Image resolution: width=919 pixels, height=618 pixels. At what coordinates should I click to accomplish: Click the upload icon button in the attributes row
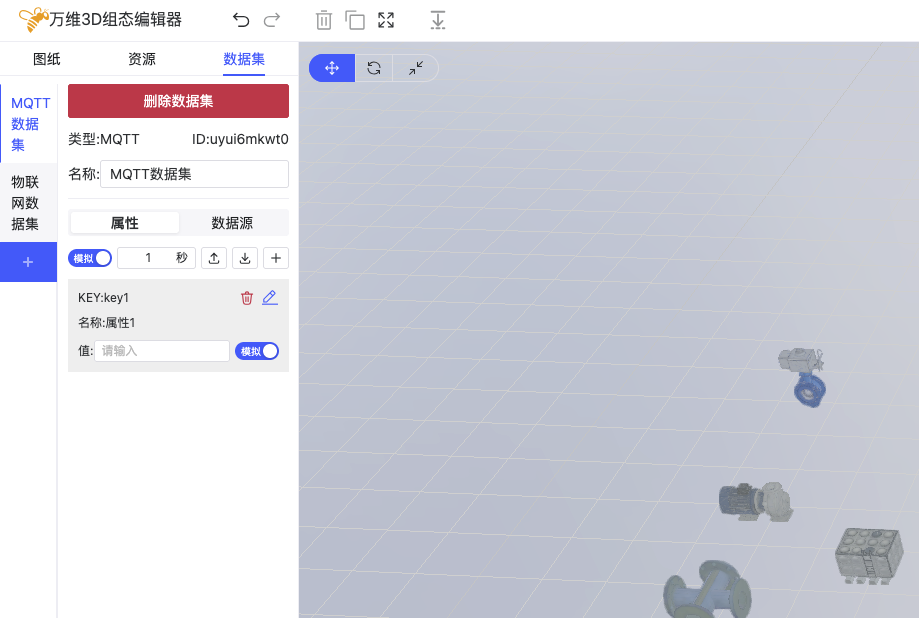click(214, 258)
